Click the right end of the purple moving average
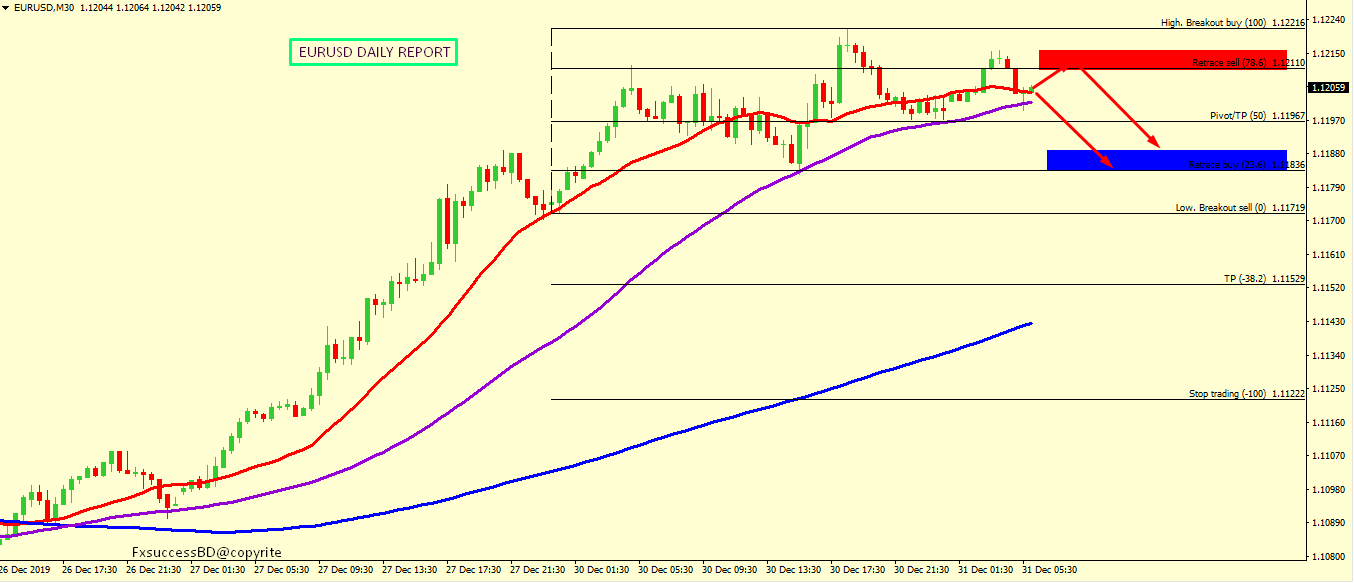This screenshot has width=1354, height=583. [x=1029, y=102]
